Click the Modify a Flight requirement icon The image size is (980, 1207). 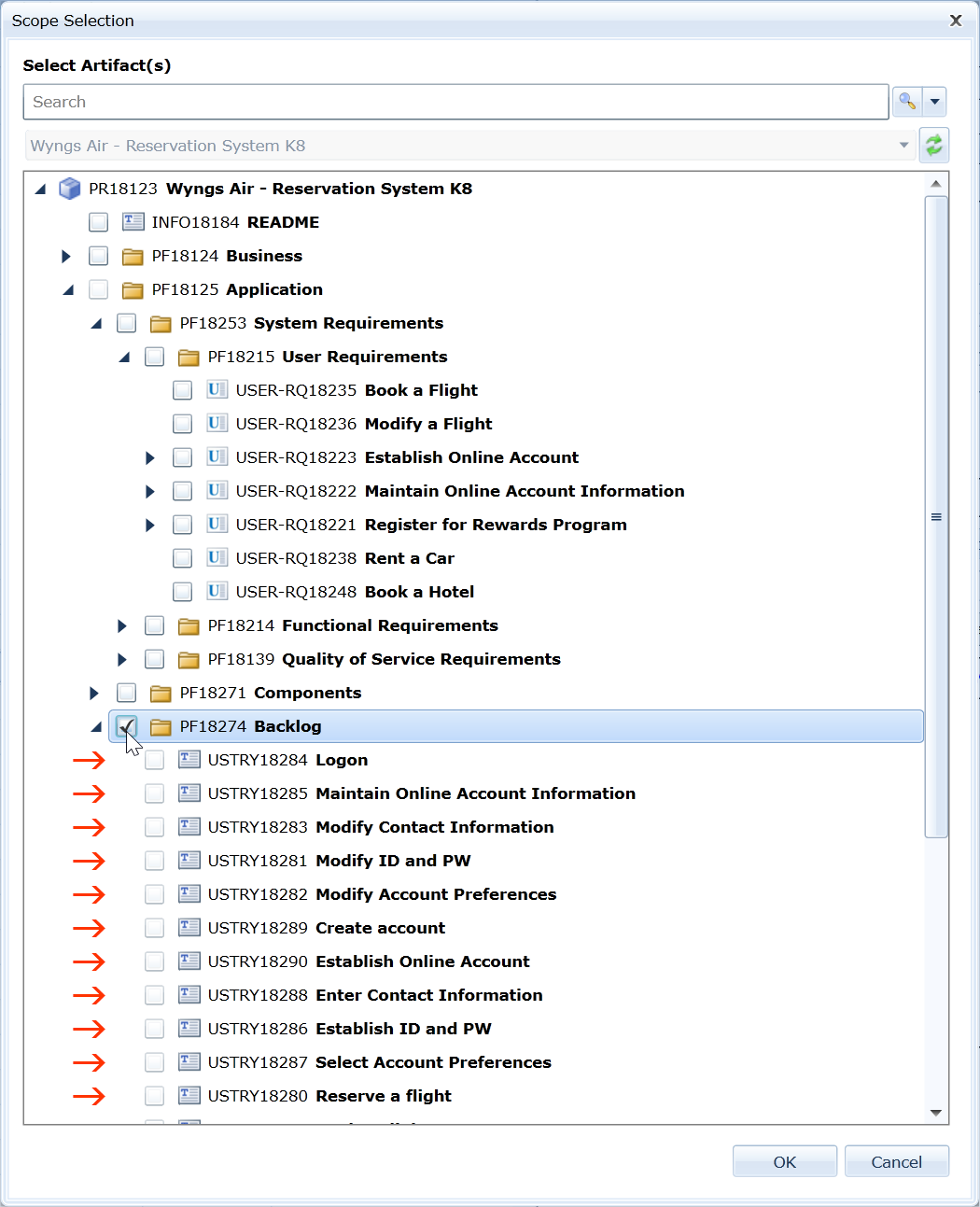217,424
